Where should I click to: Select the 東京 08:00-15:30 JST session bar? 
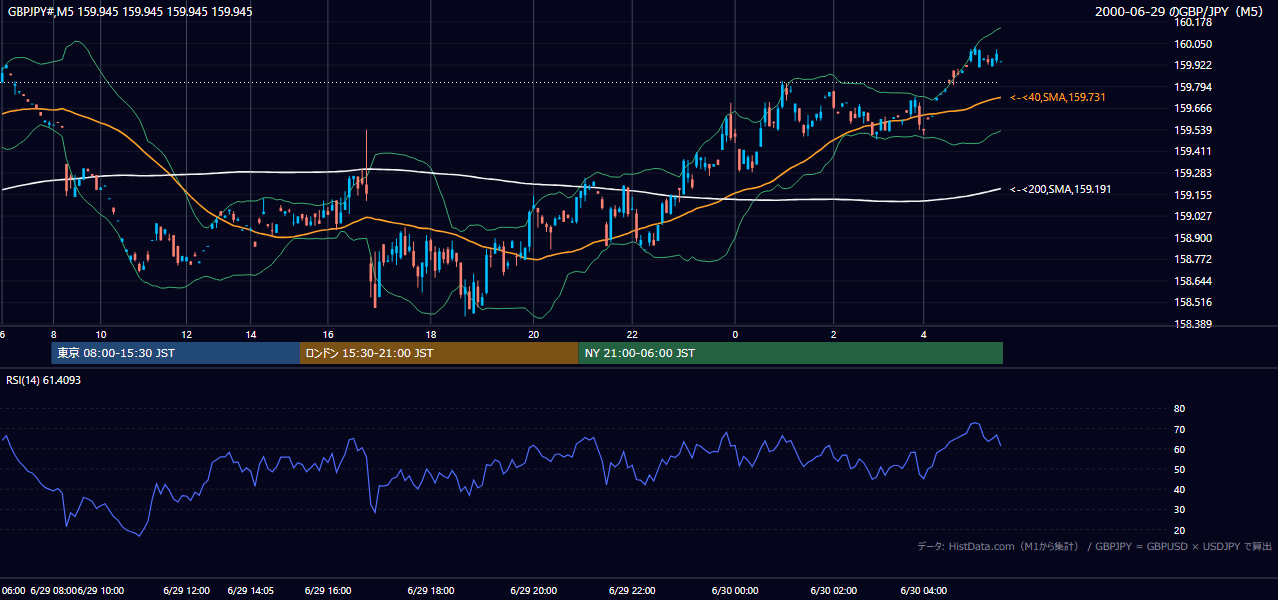[x=175, y=353]
